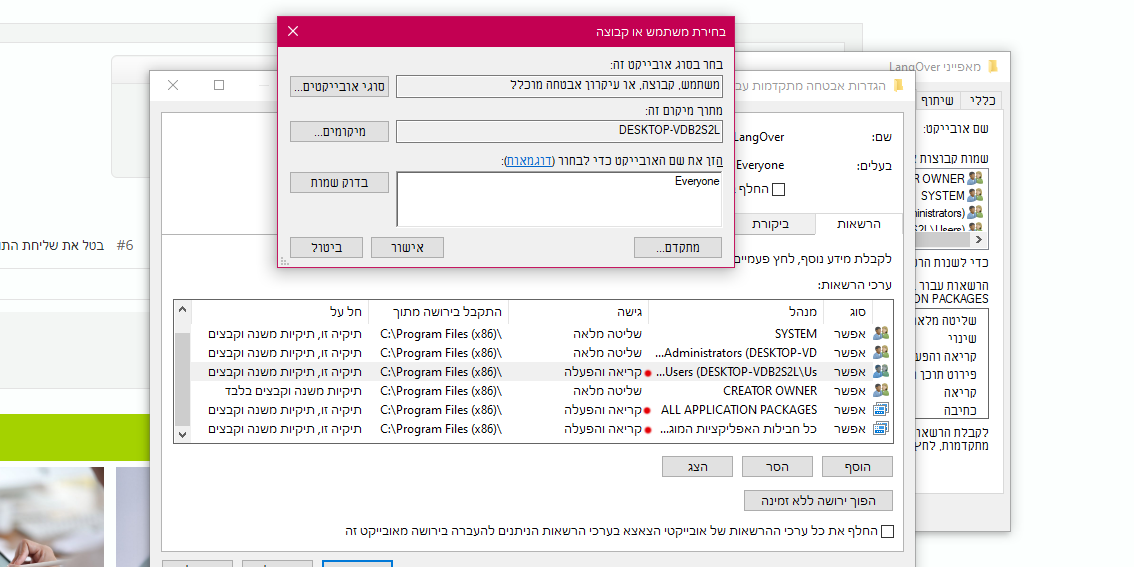Click the 'מיקומים...' button

point(339,132)
